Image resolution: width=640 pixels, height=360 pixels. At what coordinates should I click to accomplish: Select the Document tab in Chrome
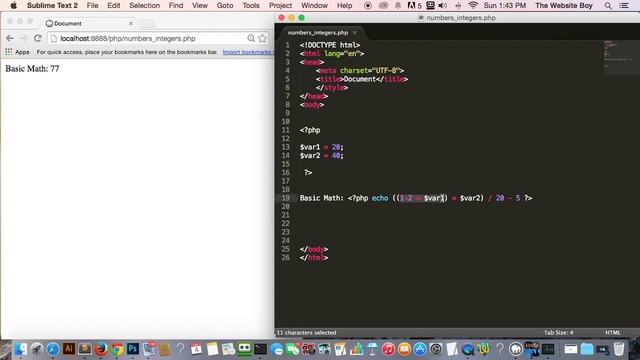click(88, 24)
